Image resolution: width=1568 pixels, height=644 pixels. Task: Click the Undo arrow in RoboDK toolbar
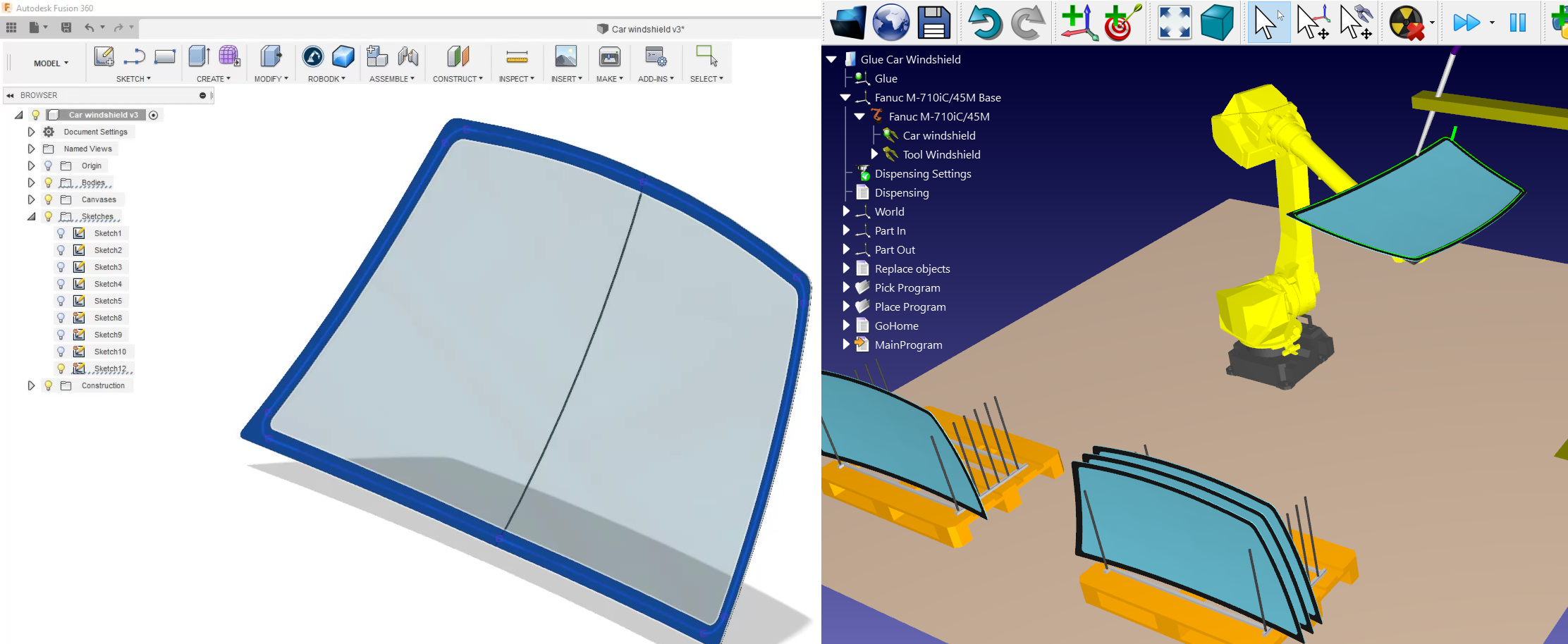click(x=985, y=23)
